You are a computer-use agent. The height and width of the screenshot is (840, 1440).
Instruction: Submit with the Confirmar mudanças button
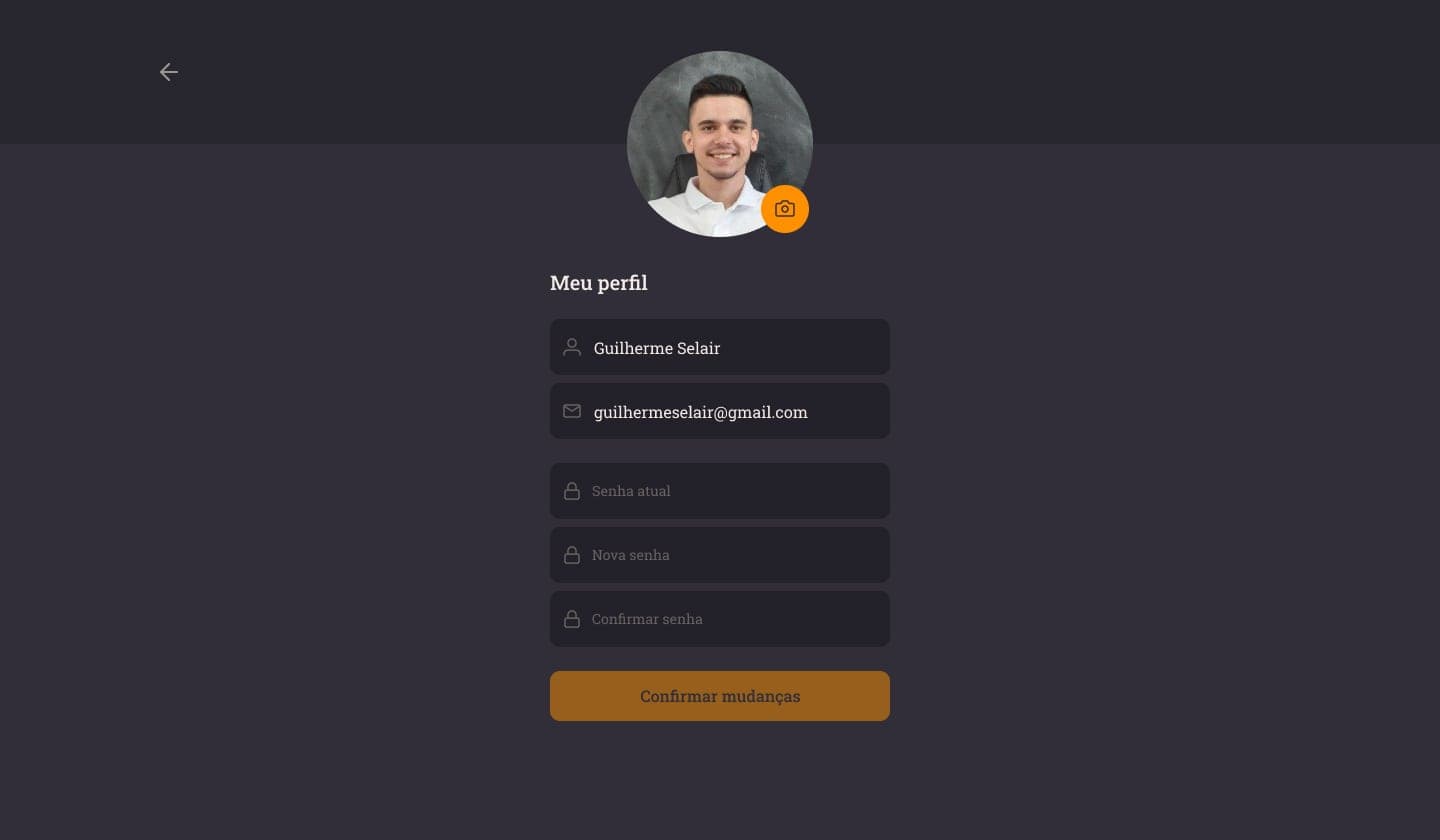point(720,696)
